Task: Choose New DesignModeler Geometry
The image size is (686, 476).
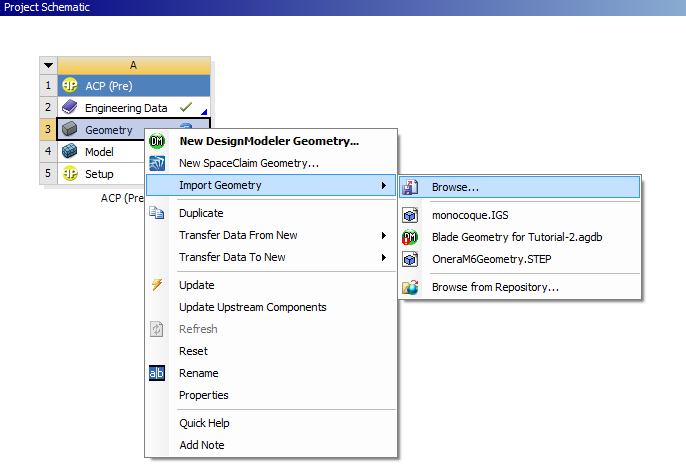Action: 269,141
